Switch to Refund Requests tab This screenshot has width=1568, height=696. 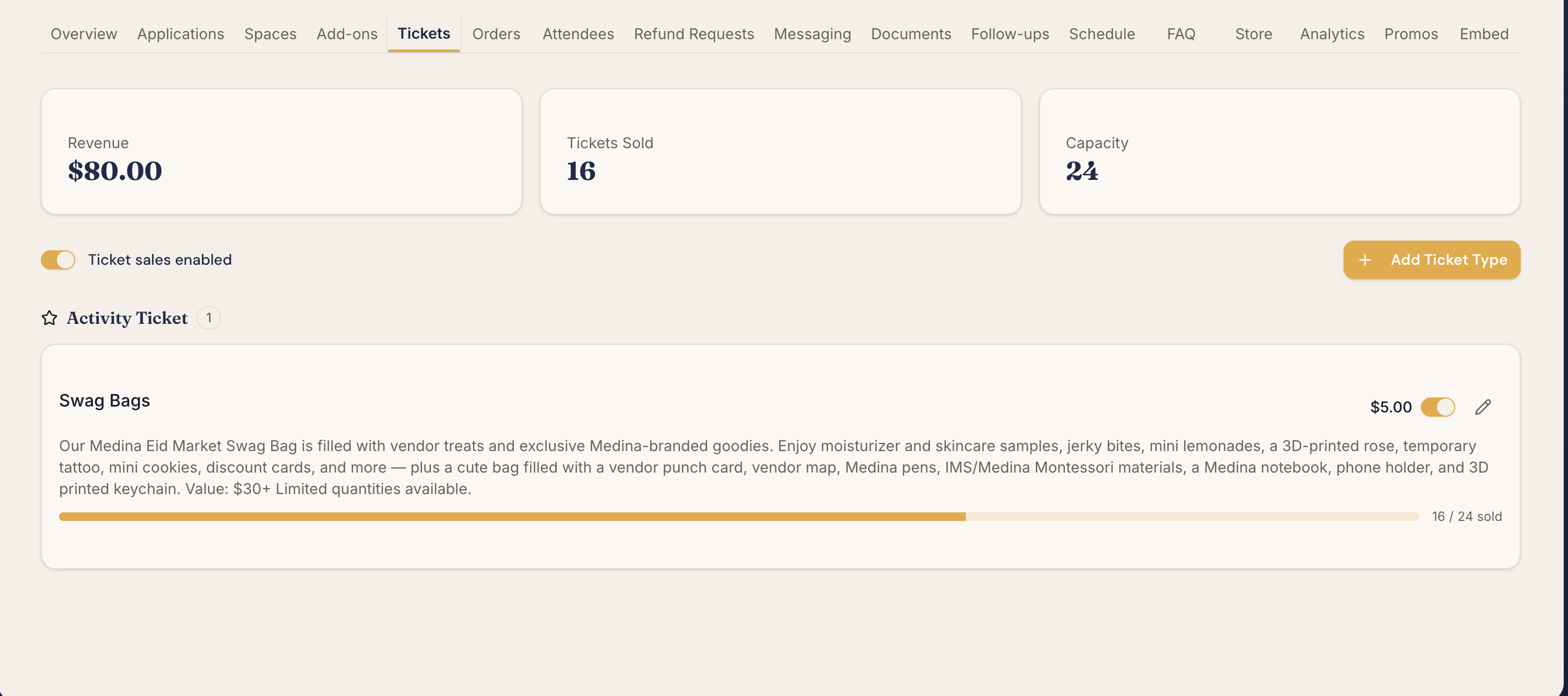point(694,34)
